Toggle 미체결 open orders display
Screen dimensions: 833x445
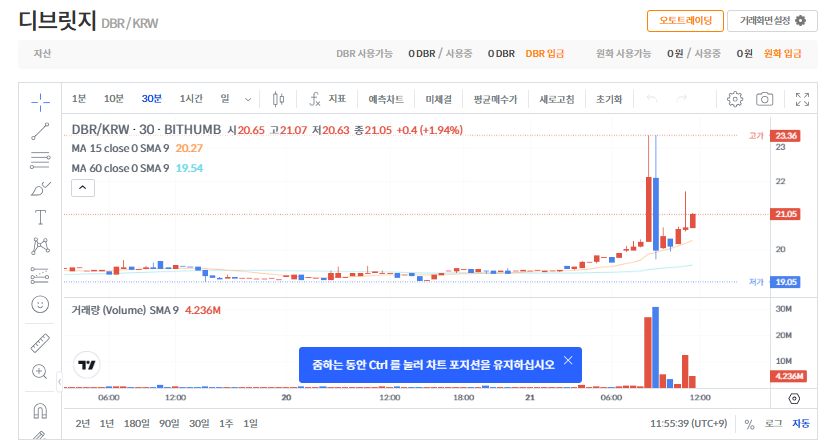(438, 99)
